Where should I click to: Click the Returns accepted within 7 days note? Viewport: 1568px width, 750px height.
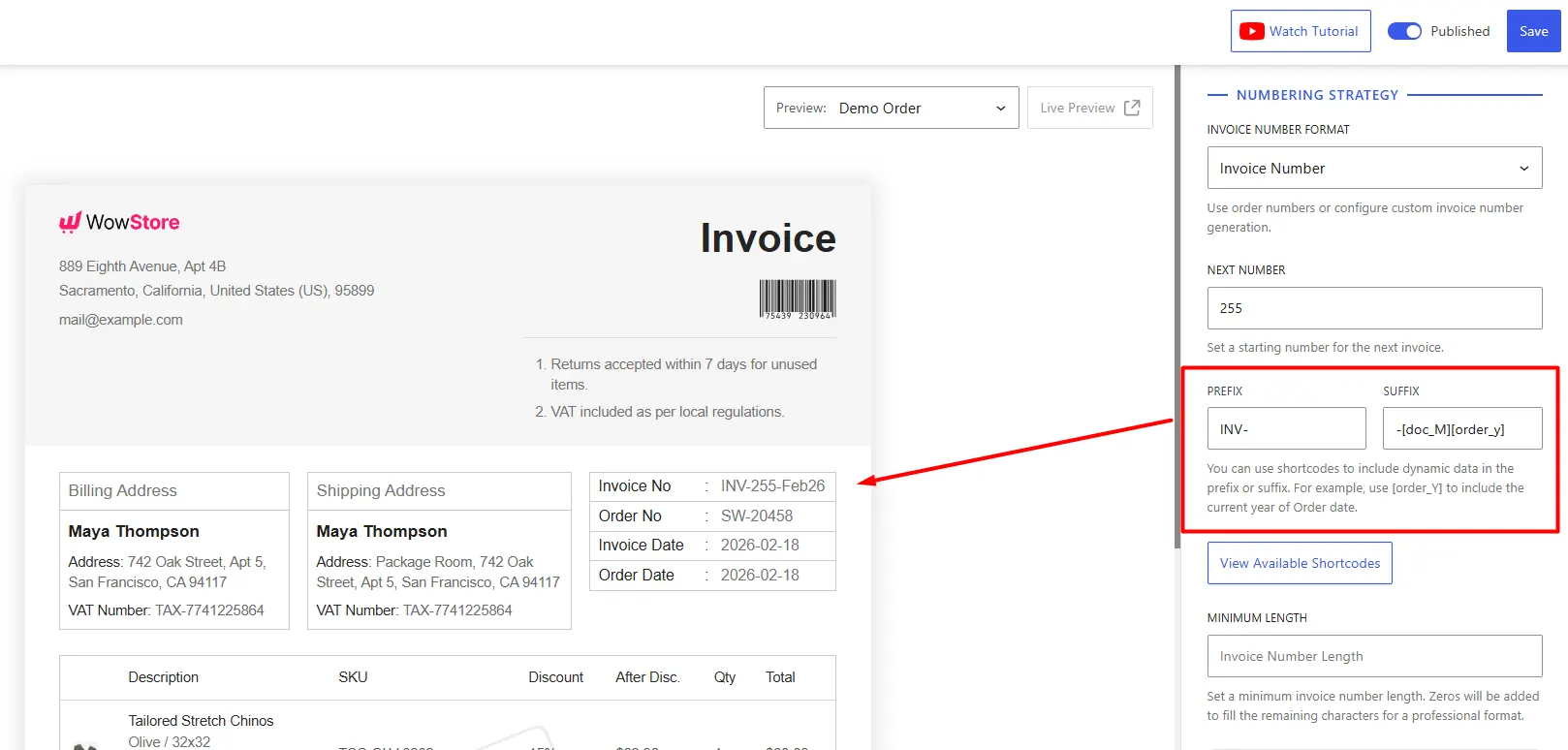coord(683,374)
